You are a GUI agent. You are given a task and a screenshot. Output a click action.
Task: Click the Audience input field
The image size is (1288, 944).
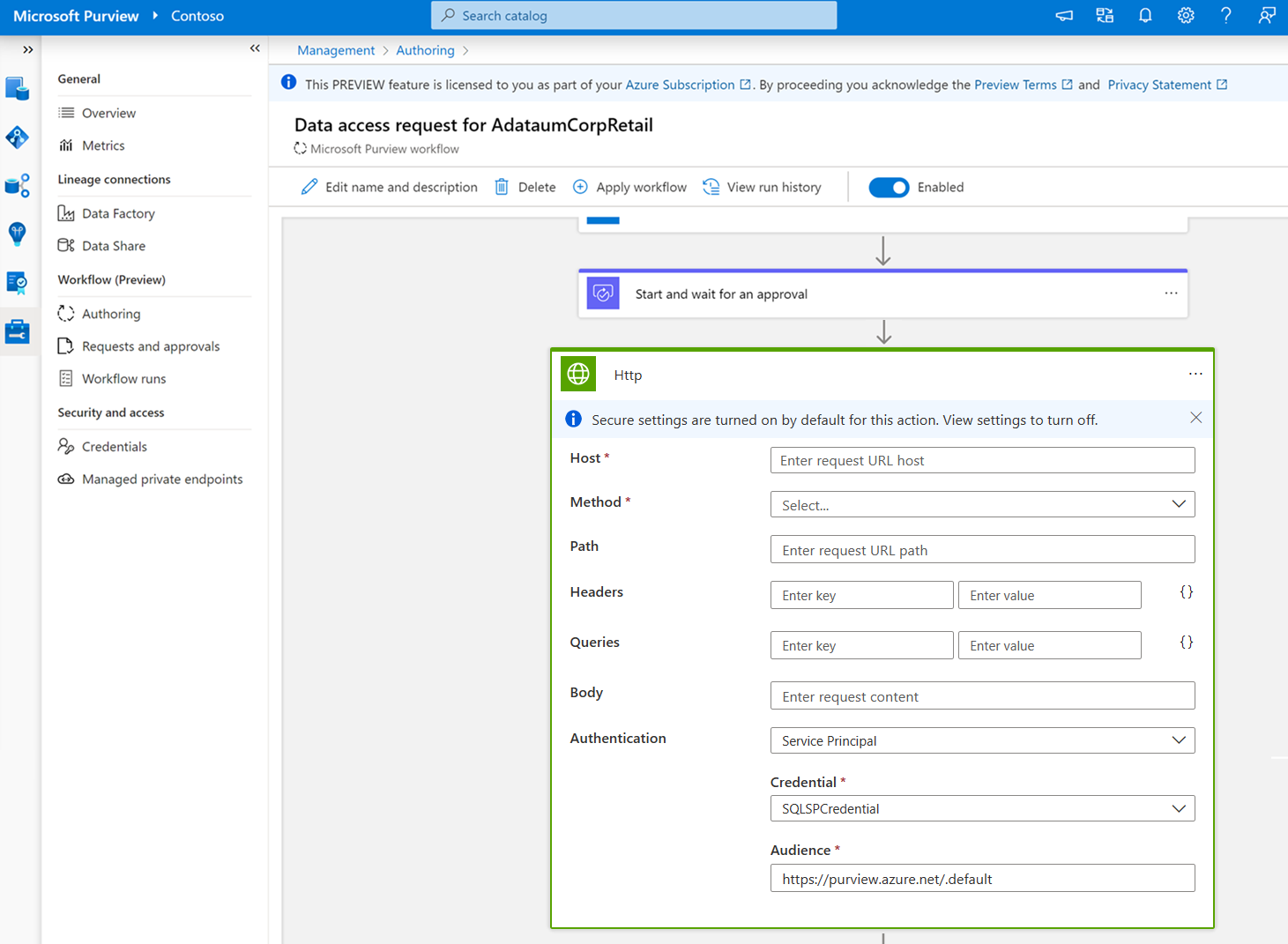click(982, 878)
